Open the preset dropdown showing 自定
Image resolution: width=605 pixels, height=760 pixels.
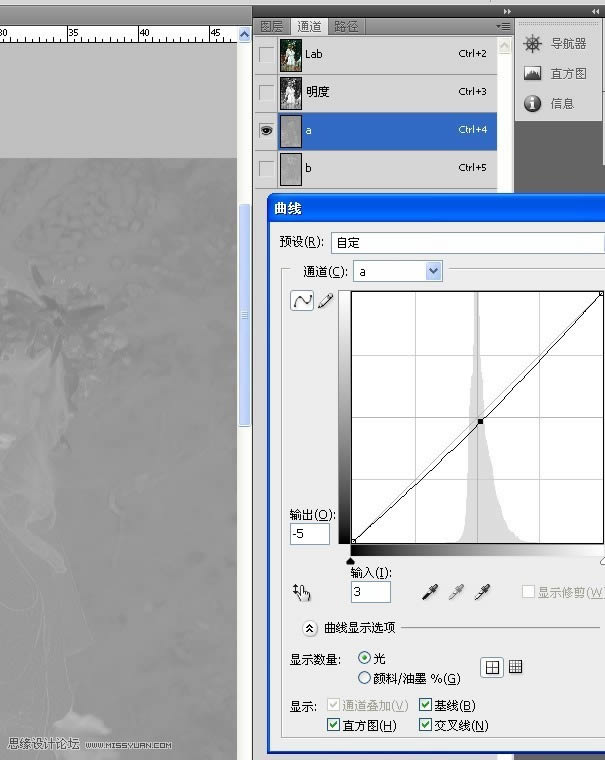(x=467, y=242)
